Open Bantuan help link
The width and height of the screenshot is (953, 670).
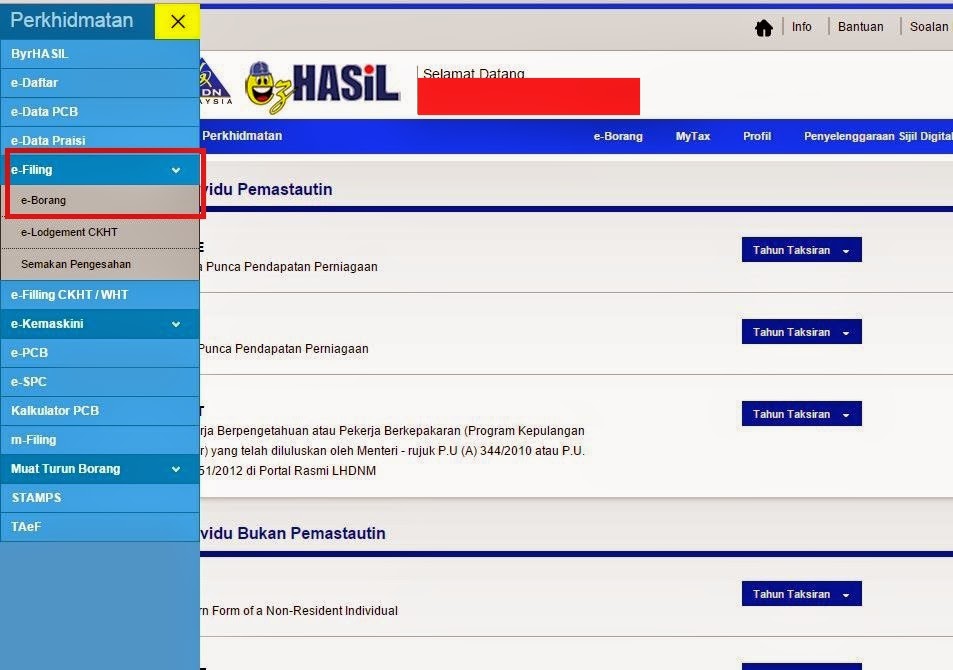pyautogui.click(x=860, y=27)
